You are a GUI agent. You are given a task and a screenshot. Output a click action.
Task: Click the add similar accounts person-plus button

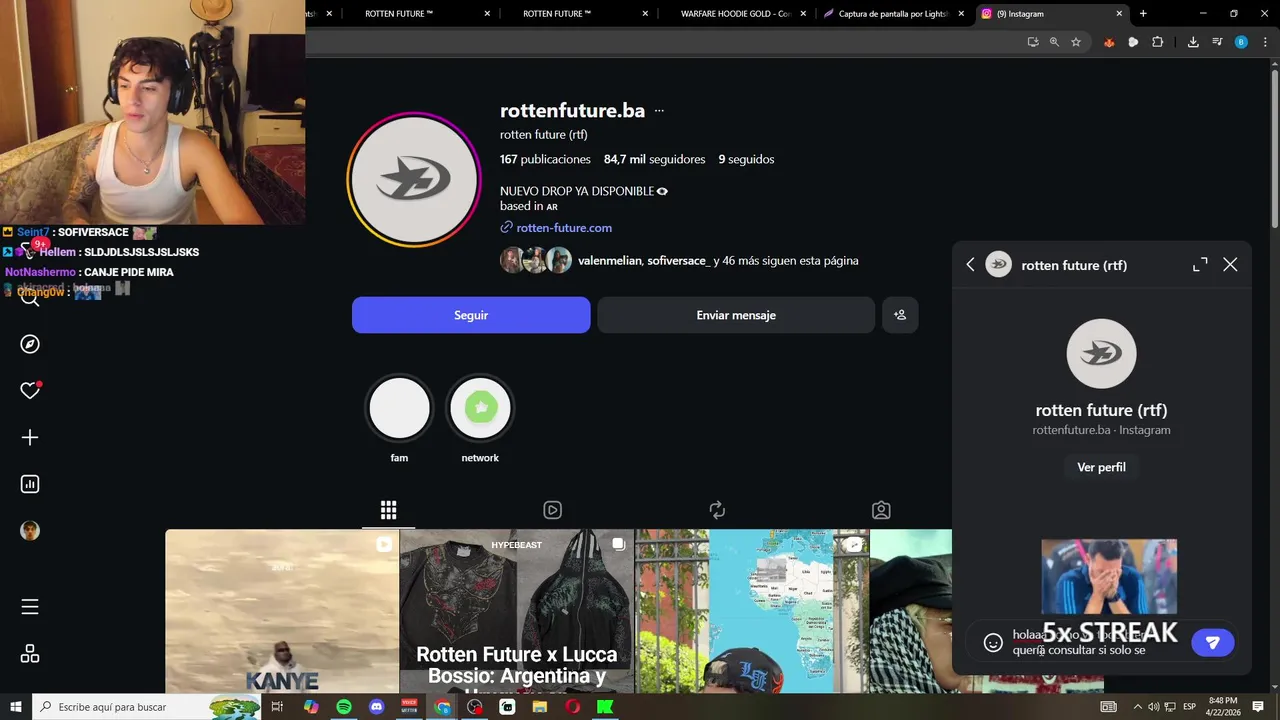900,315
